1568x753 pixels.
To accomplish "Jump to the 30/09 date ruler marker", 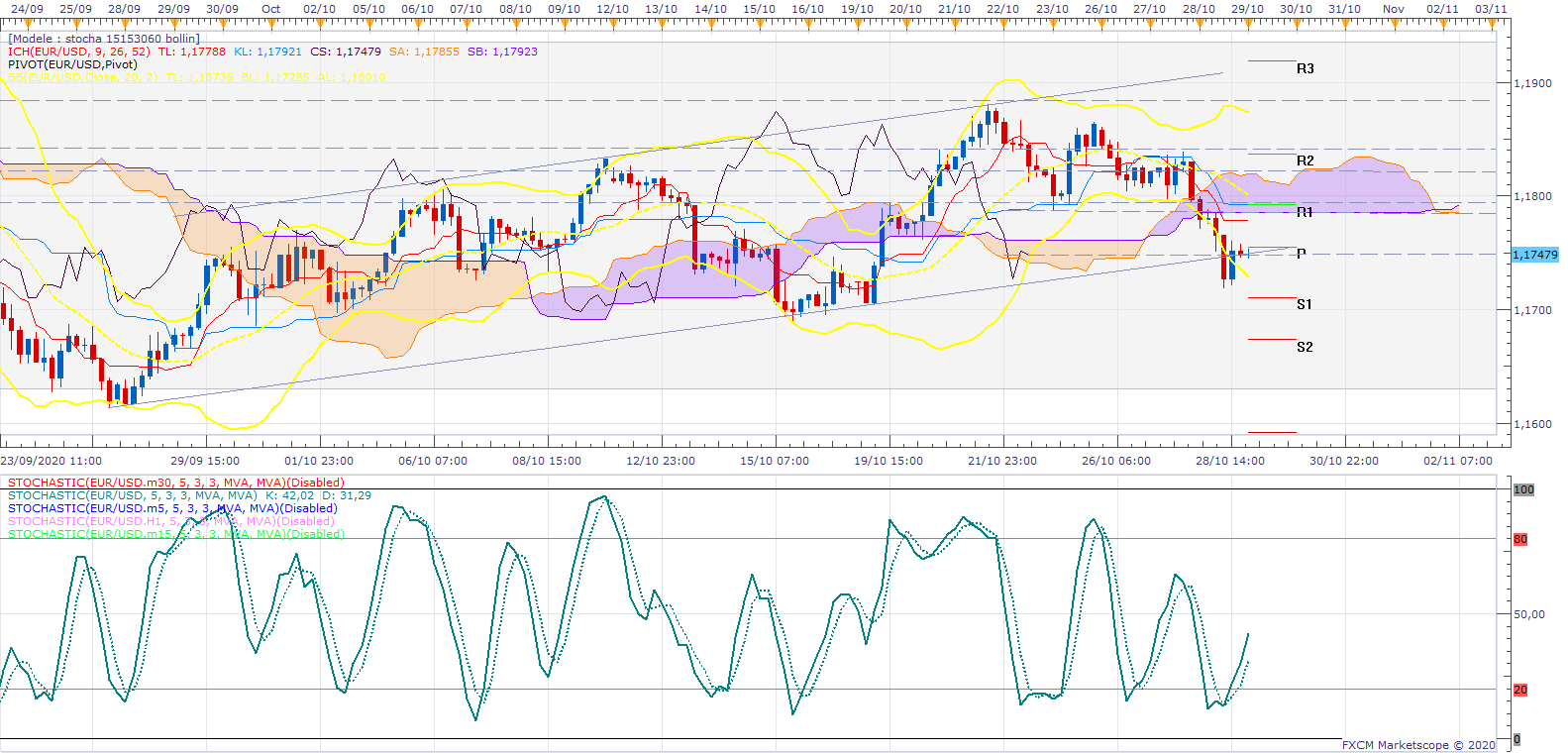I will 222,9.
